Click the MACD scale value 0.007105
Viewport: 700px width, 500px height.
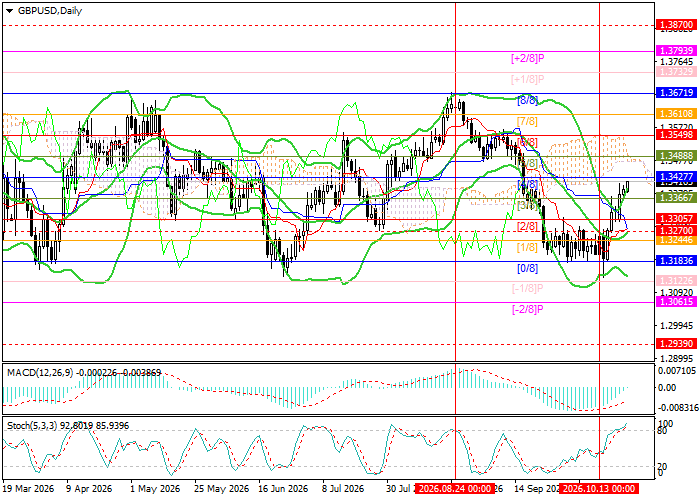click(677, 371)
